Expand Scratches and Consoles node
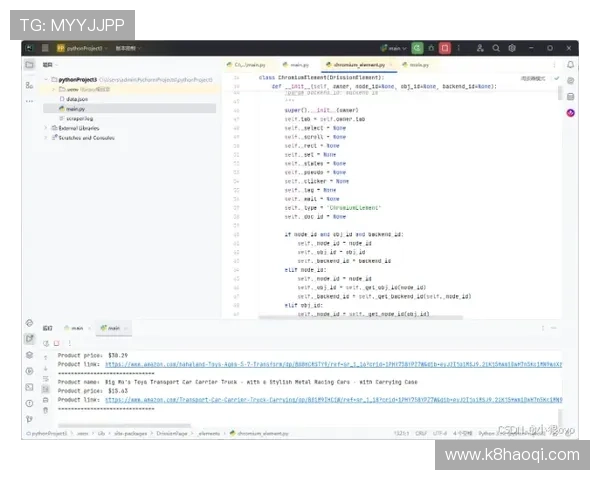 tap(46, 137)
